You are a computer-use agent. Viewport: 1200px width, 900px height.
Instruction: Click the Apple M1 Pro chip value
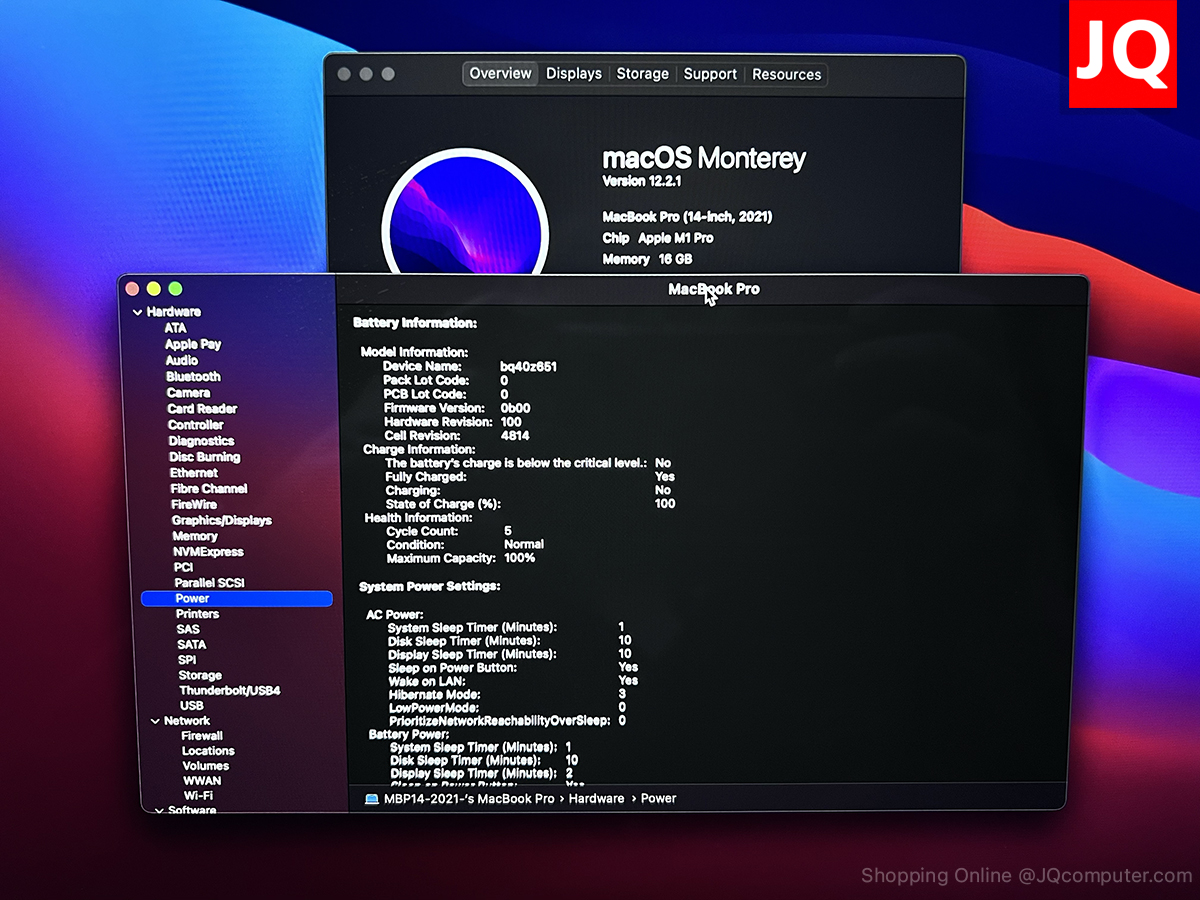(676, 238)
